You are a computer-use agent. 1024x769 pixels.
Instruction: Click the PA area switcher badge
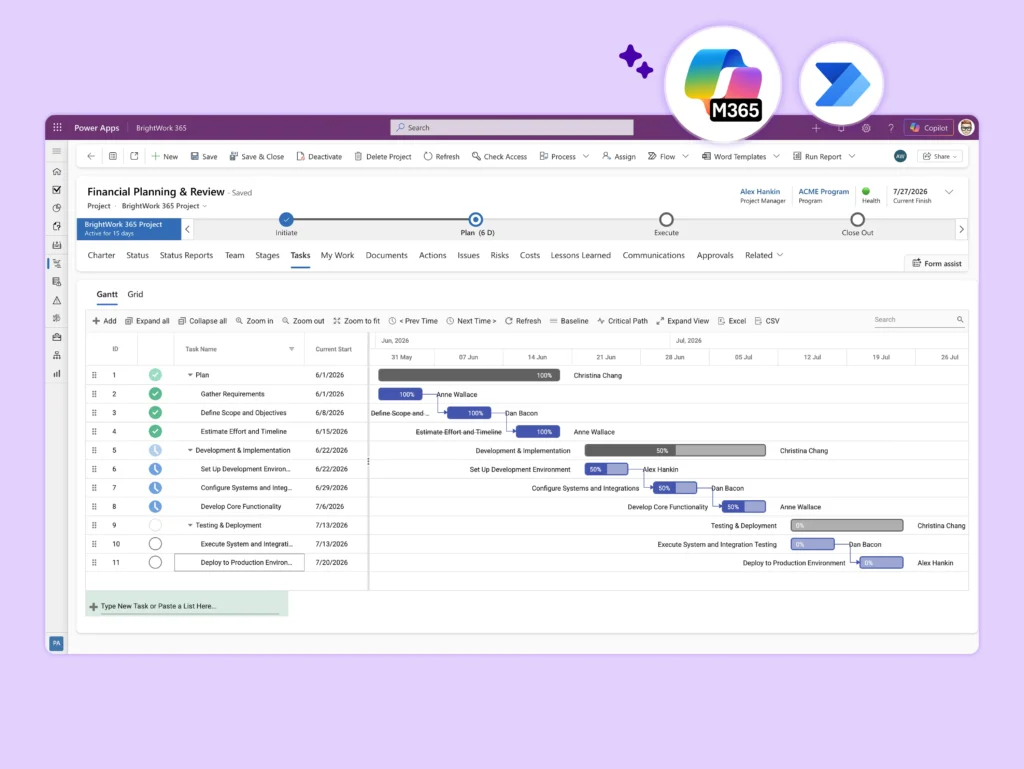point(56,643)
